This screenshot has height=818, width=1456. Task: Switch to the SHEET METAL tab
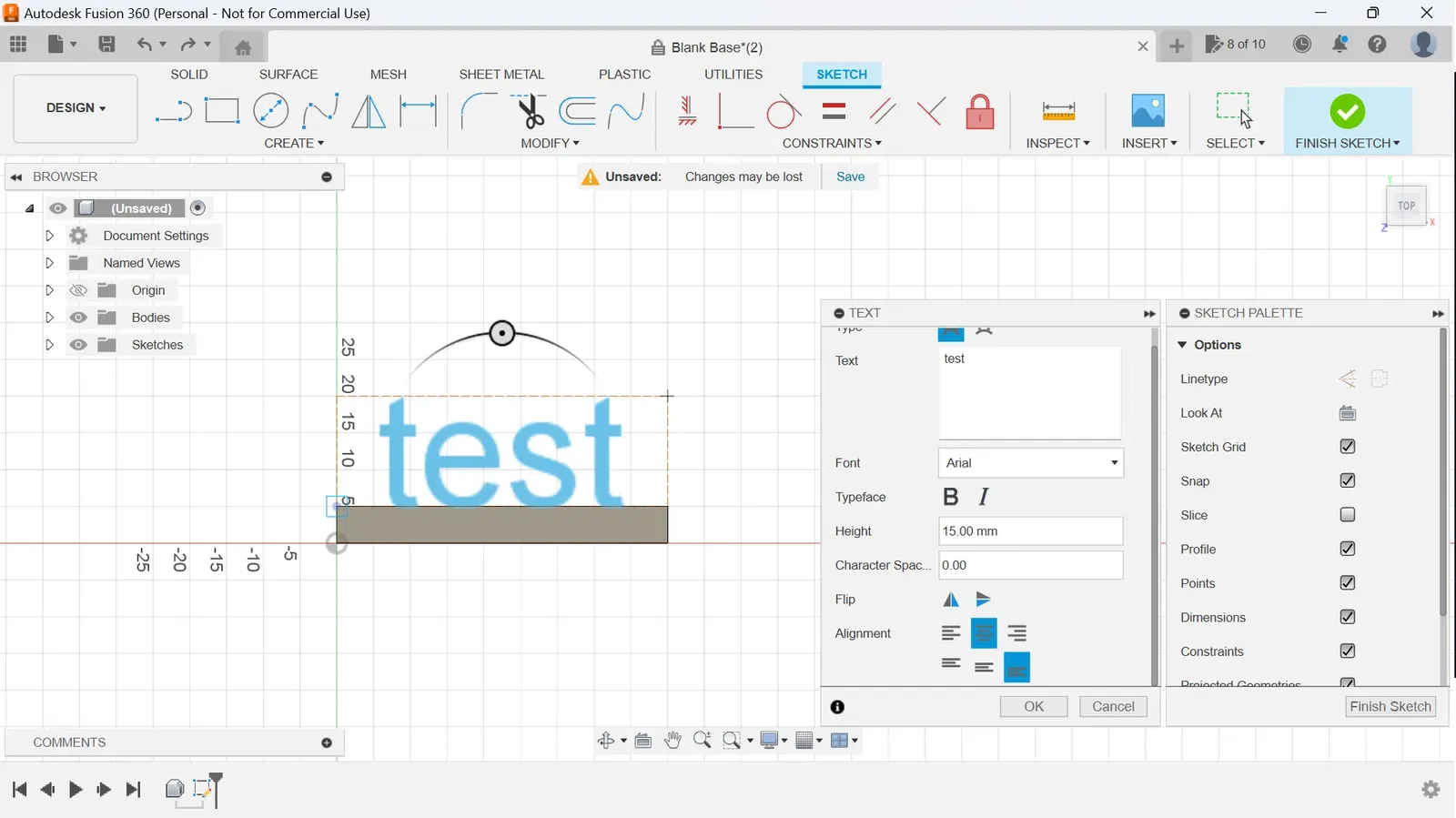pos(501,75)
